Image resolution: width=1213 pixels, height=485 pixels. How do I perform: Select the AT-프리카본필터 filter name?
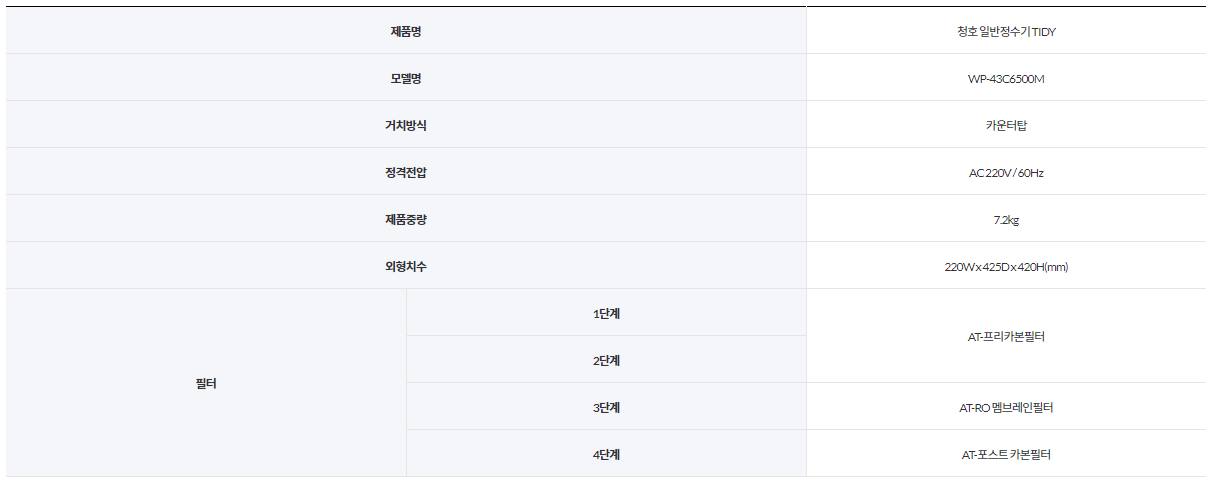pyautogui.click(x=1006, y=337)
